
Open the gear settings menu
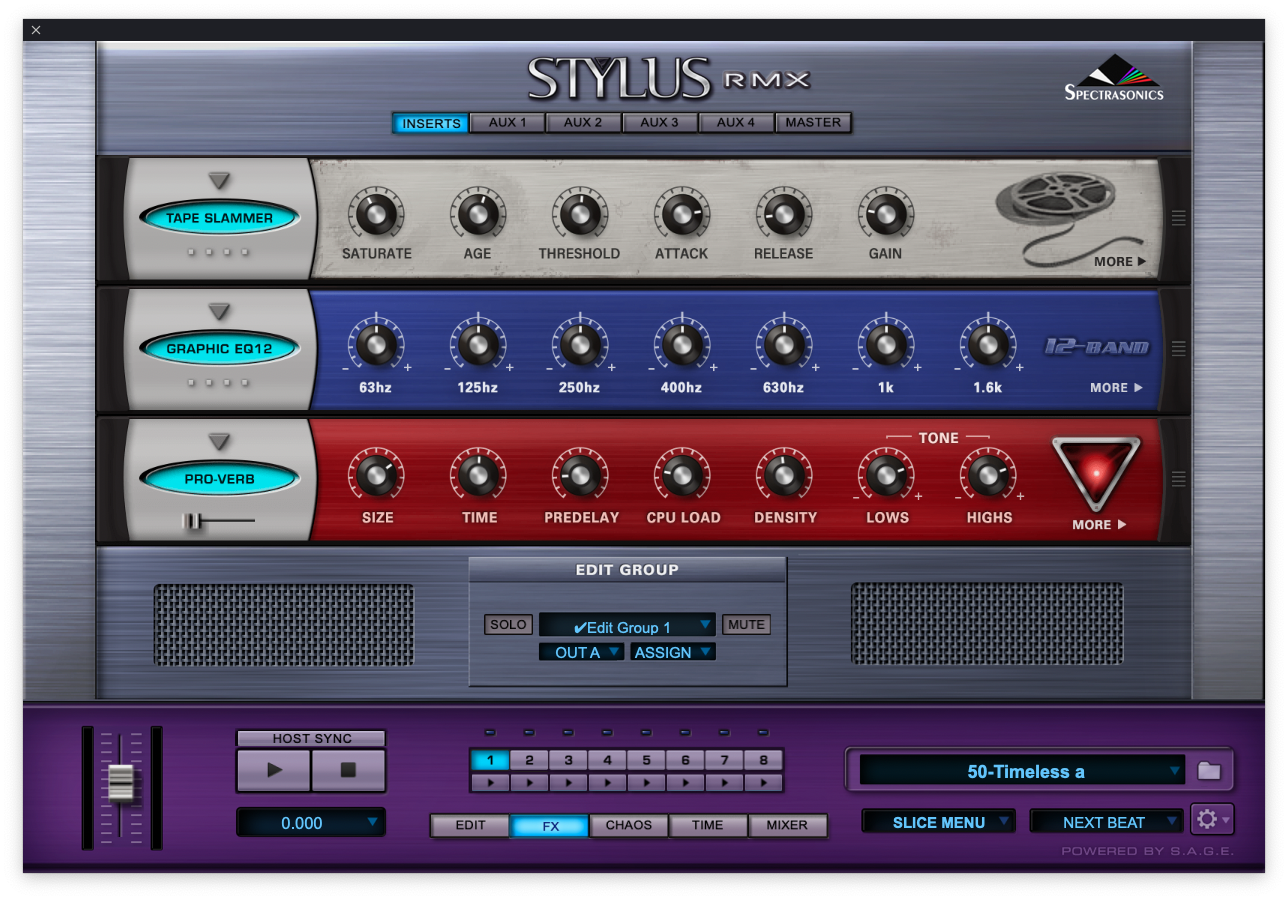(x=1212, y=820)
